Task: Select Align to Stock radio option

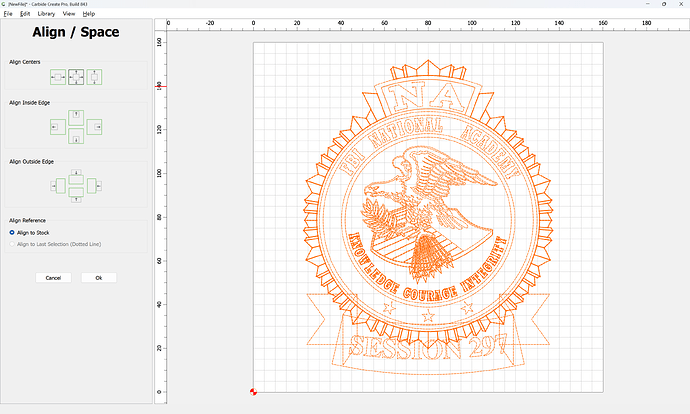Action: [x=29, y=232]
